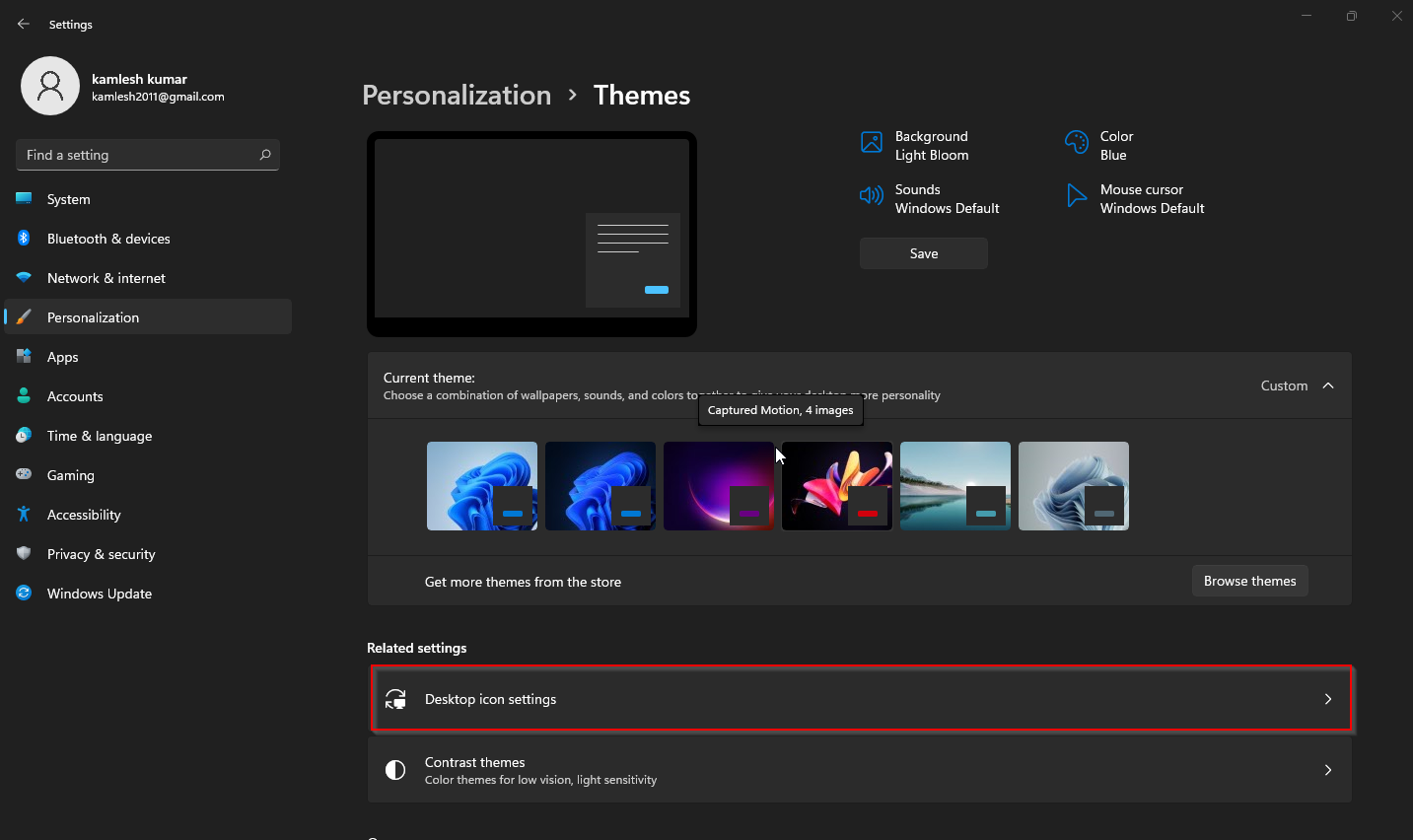Select the Captured Motion theme thumbnail
Viewport: 1413px width, 840px height.
coord(836,485)
